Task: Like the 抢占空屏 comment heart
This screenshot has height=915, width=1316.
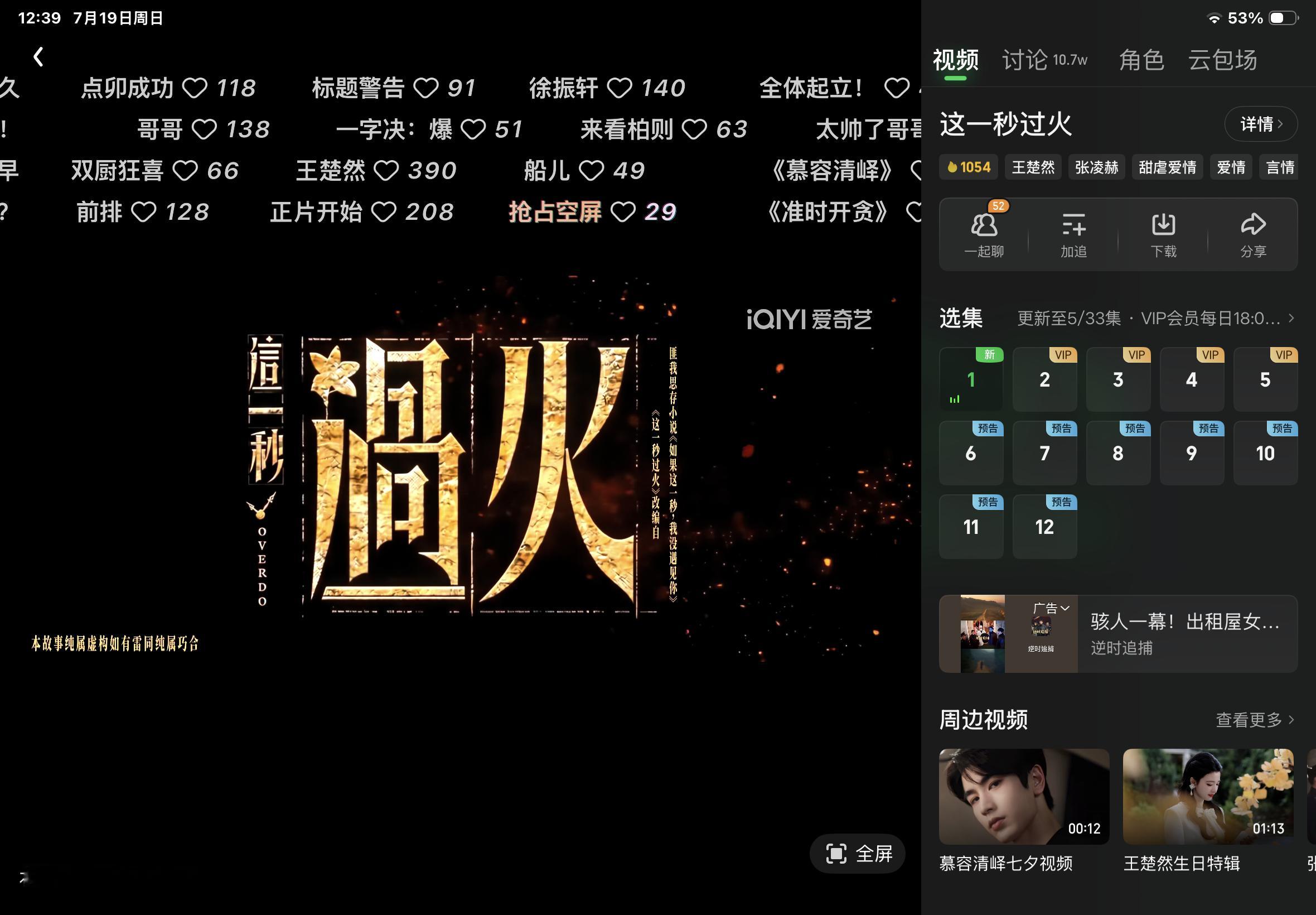Action: (623, 212)
